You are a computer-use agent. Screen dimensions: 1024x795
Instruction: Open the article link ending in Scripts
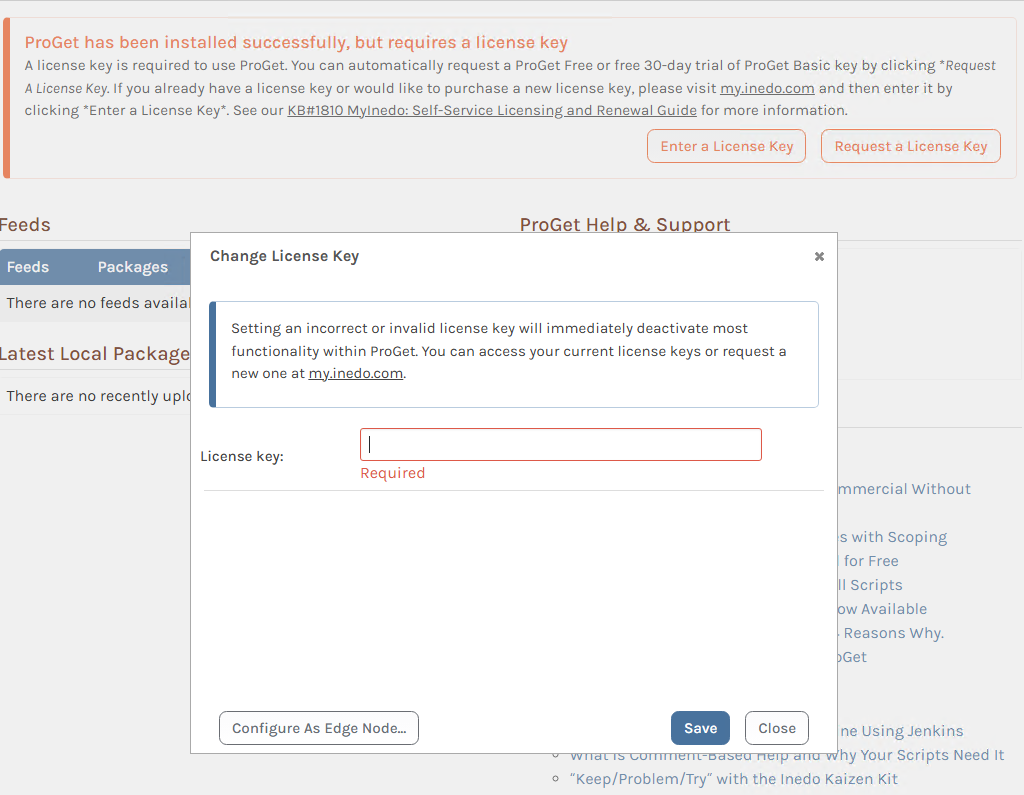[x=870, y=585]
